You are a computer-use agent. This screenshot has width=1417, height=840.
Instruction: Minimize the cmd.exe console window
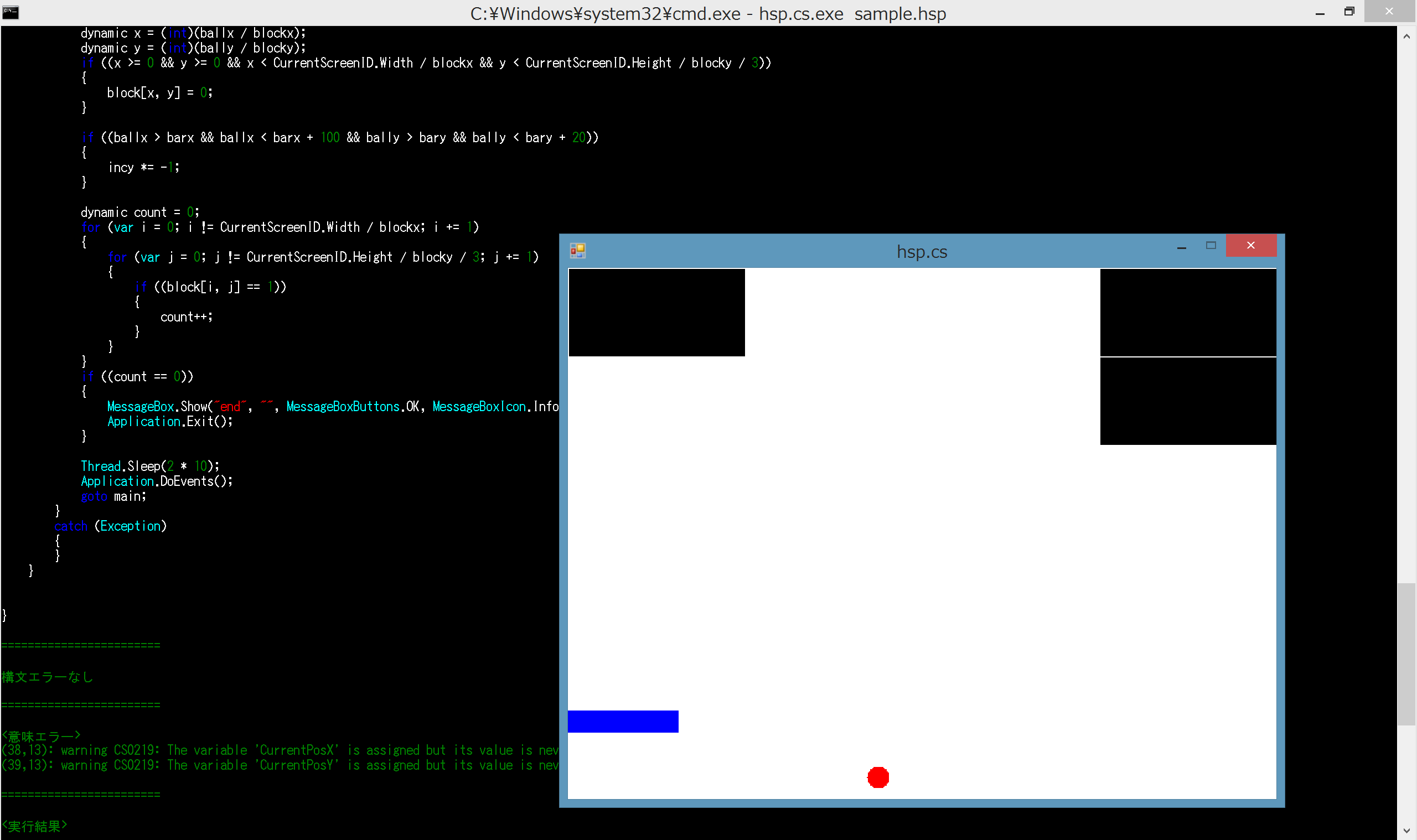click(x=1320, y=13)
